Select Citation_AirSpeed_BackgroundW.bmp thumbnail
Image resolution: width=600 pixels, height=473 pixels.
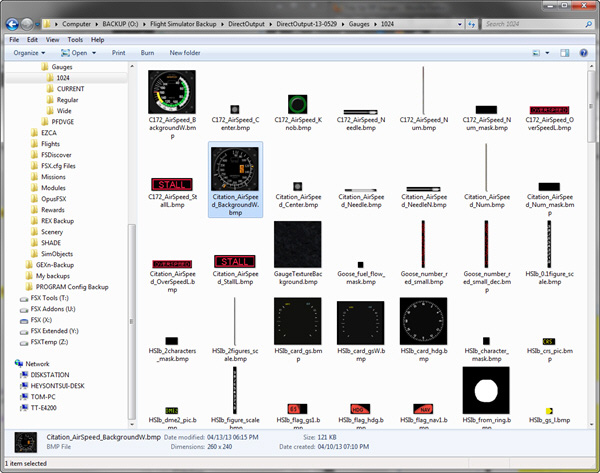coord(235,169)
